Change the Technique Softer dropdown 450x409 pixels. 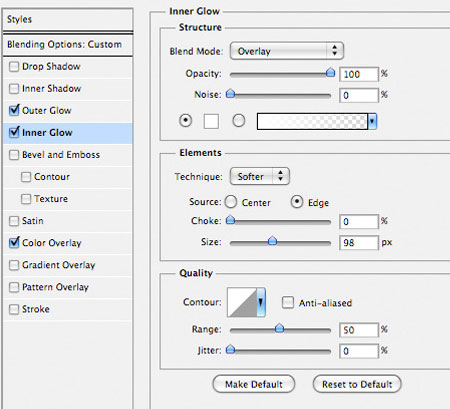(x=260, y=176)
